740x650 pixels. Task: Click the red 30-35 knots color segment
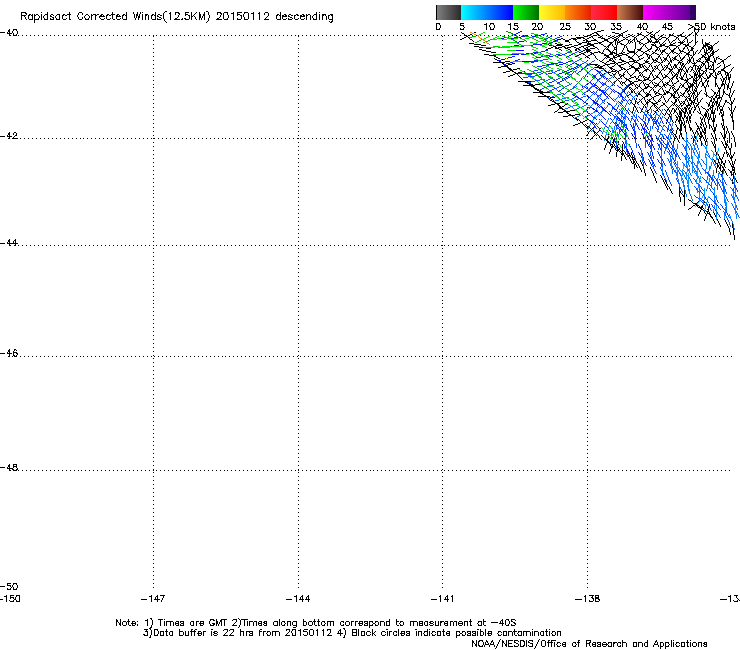coord(604,12)
